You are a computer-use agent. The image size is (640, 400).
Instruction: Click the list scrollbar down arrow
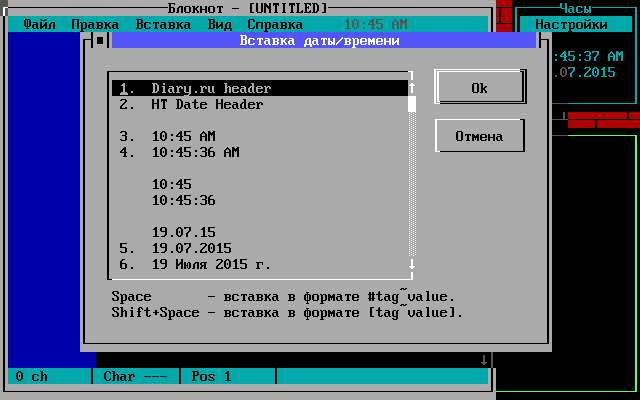[412, 264]
